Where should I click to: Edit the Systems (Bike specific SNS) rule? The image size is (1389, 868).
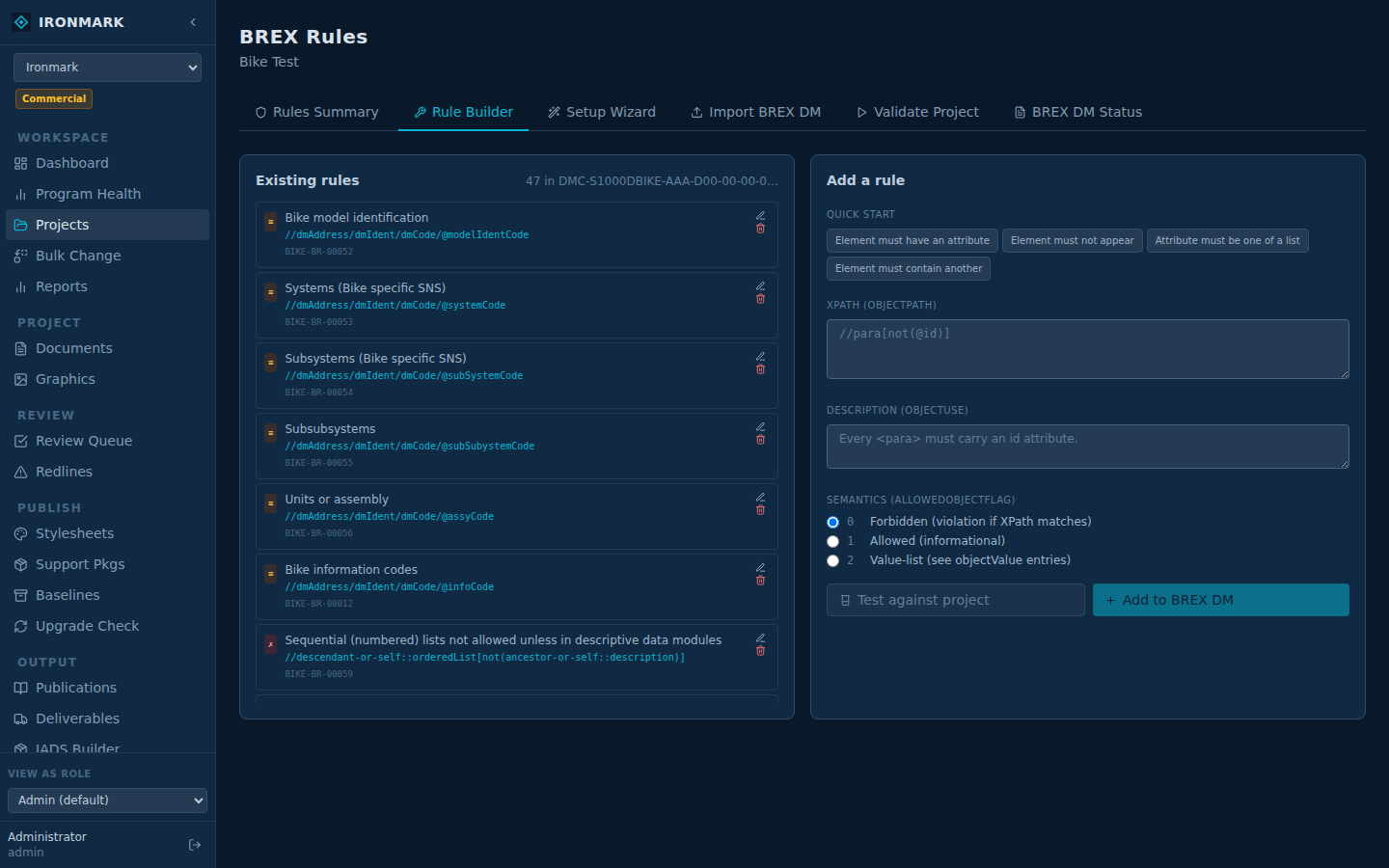pos(760,286)
